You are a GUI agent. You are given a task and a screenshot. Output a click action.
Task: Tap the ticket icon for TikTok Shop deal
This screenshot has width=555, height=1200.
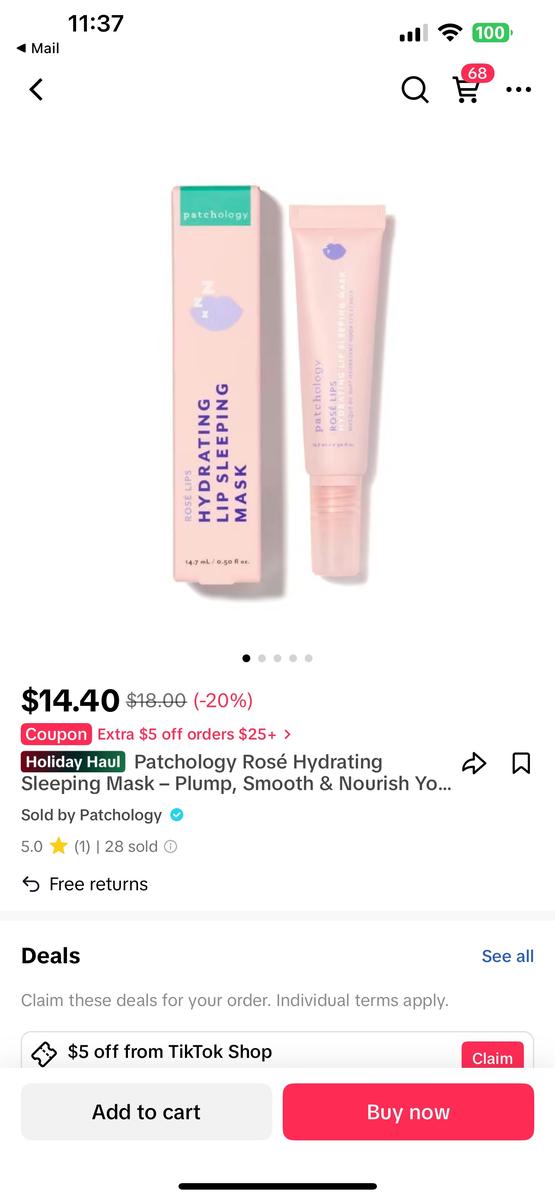pyautogui.click(x=44, y=1054)
